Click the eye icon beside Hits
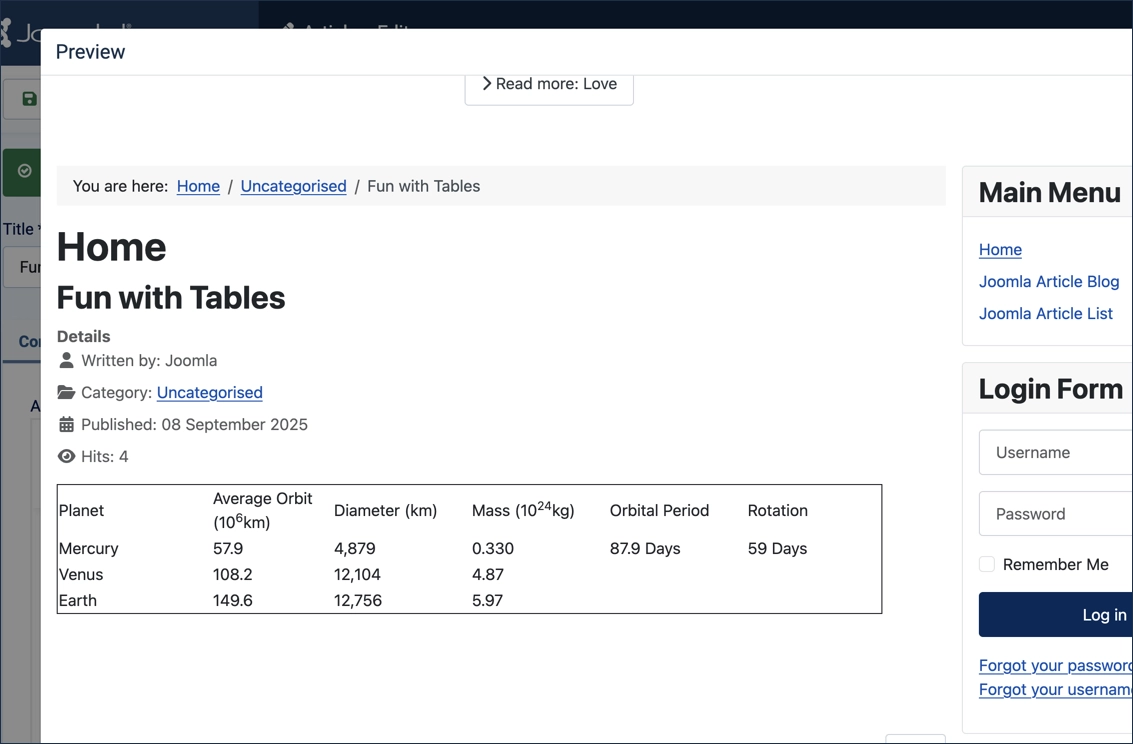Screen dimensions: 1133x744 [65, 456]
